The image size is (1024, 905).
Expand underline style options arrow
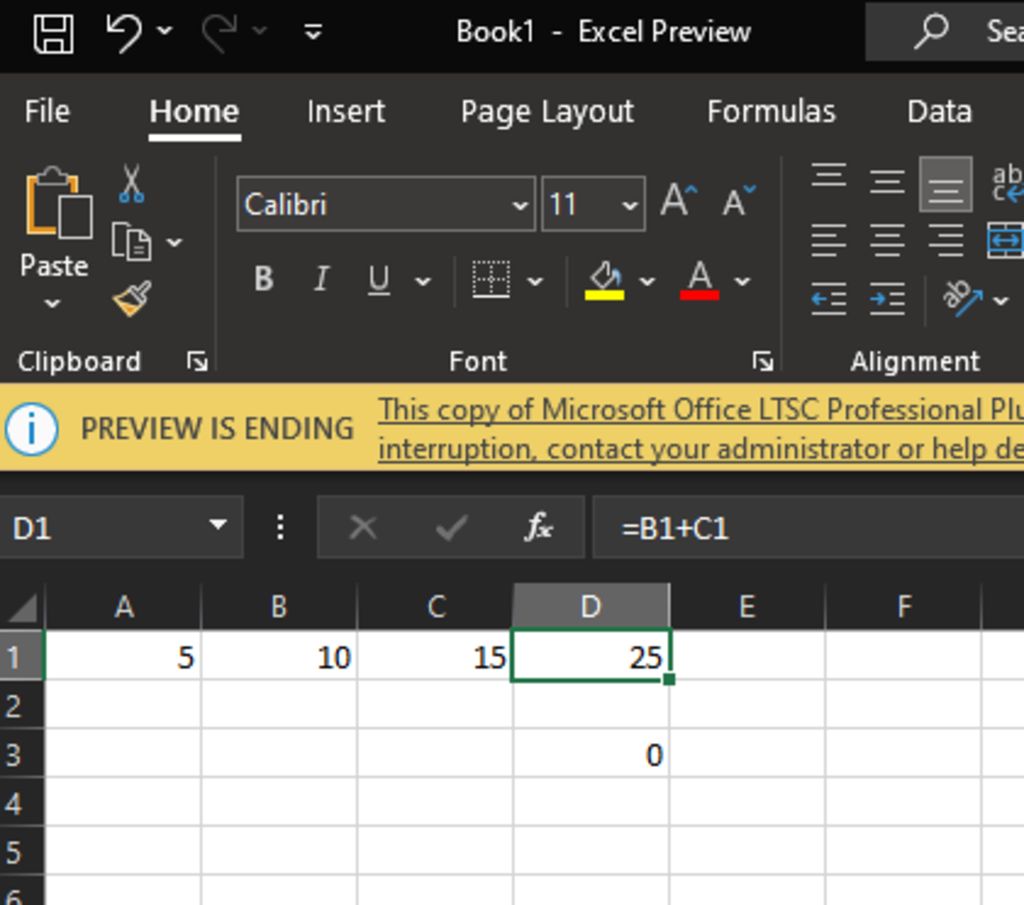423,281
